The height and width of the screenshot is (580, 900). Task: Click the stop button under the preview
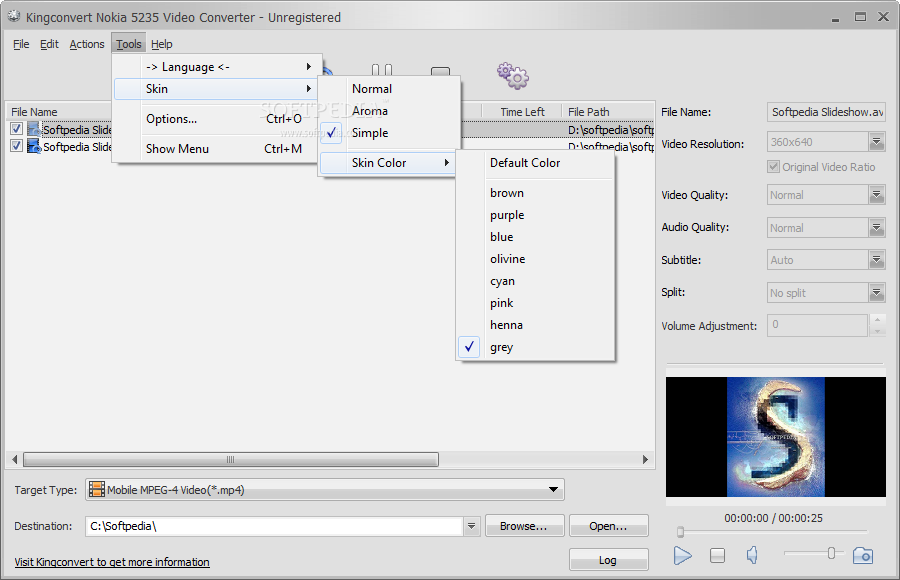(x=717, y=555)
